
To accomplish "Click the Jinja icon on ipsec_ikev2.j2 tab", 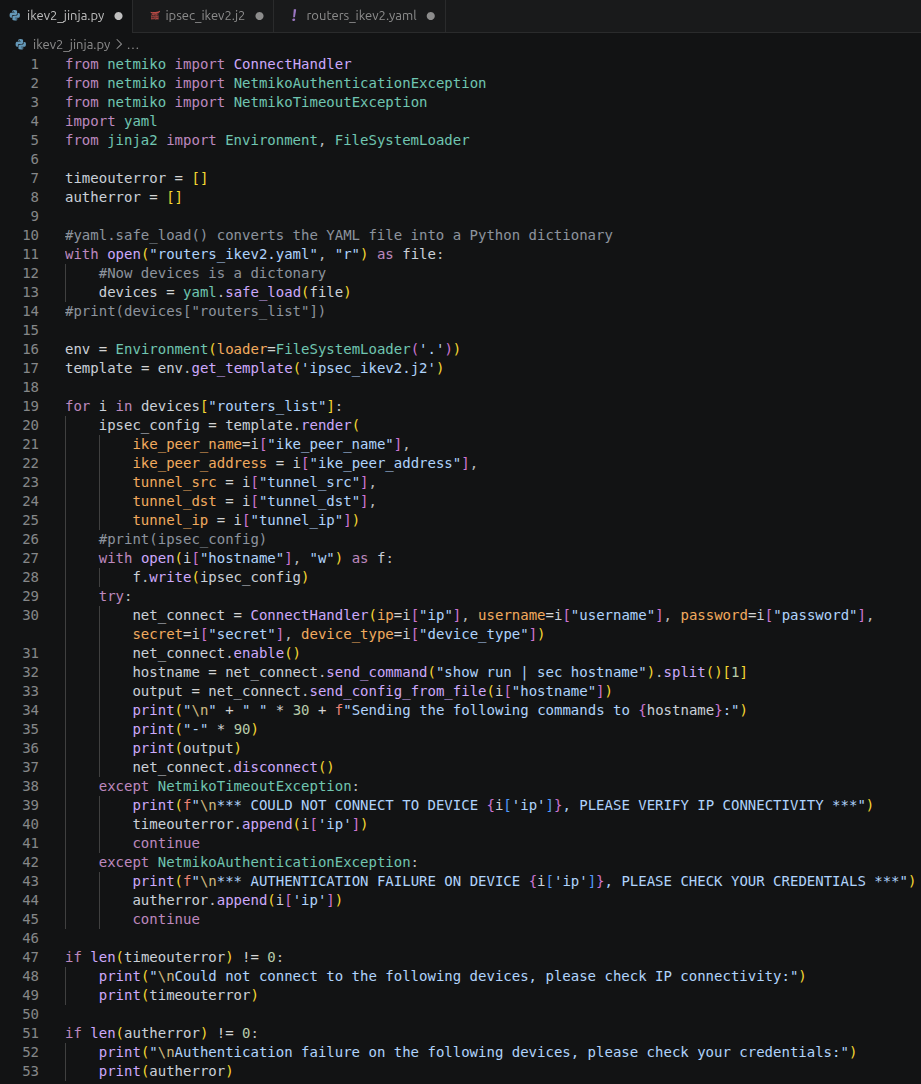I will 155,15.
